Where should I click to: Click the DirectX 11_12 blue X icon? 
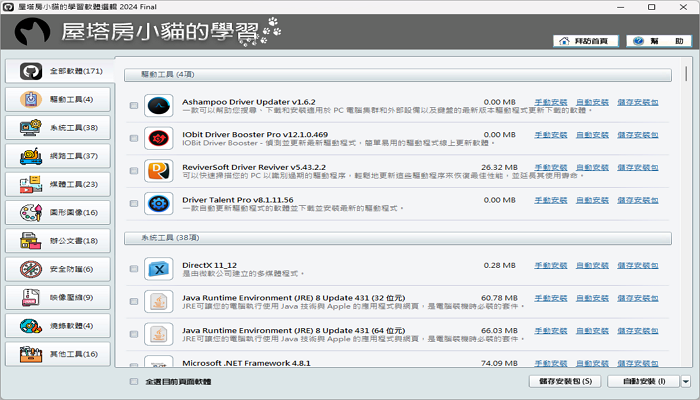158,269
